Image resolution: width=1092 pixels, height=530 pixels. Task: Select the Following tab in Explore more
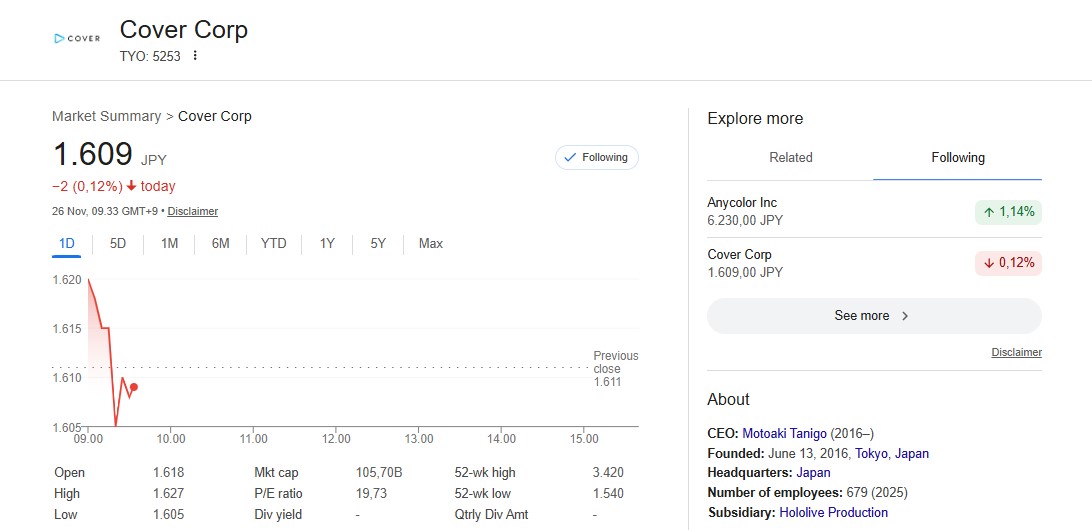958,157
